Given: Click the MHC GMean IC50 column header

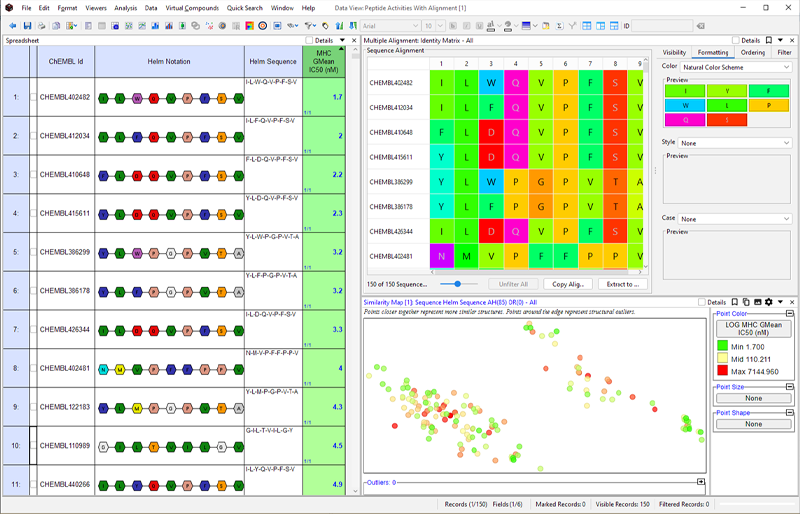Looking at the screenshot, I should (323, 61).
